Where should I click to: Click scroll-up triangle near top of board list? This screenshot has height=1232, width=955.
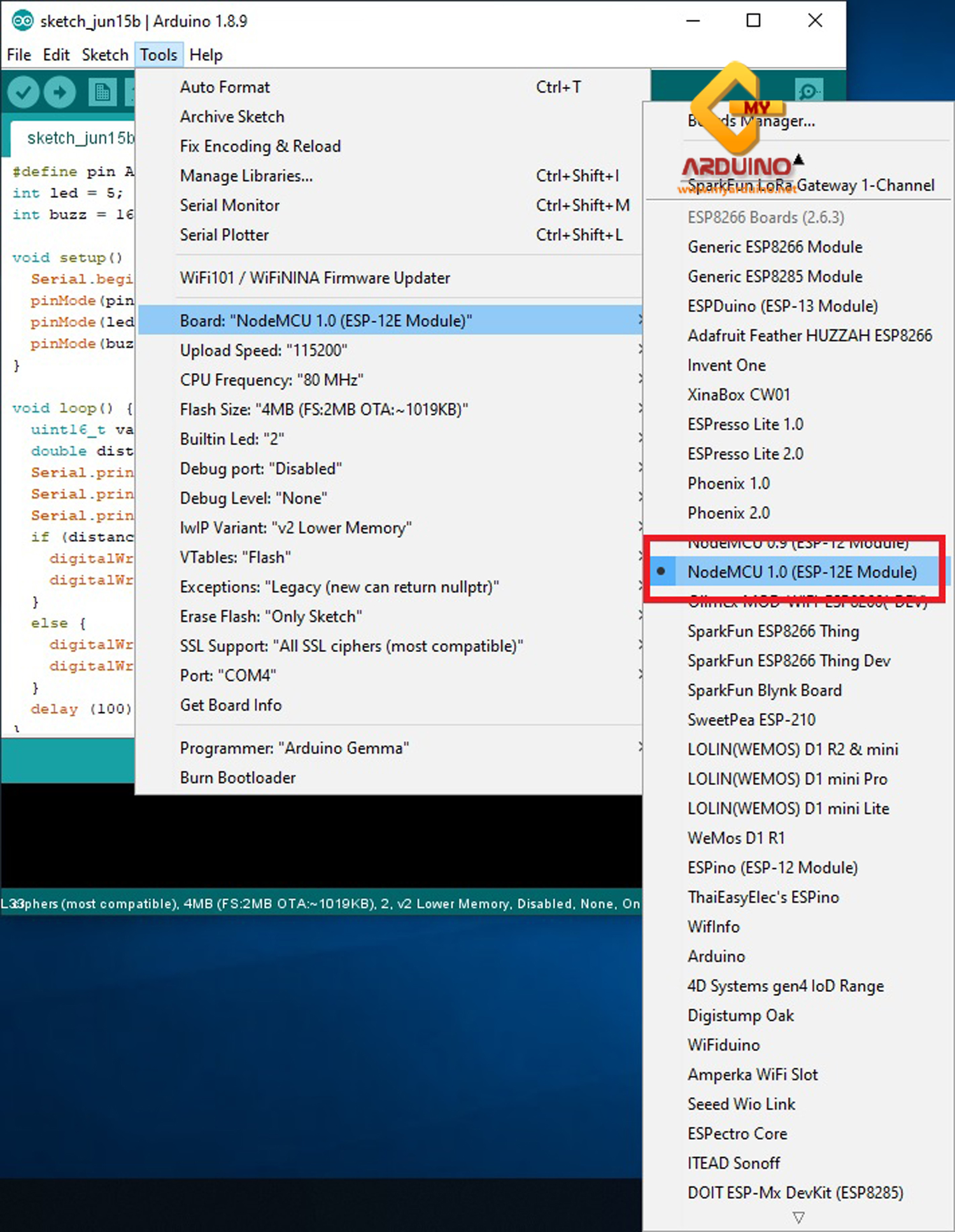click(798, 159)
